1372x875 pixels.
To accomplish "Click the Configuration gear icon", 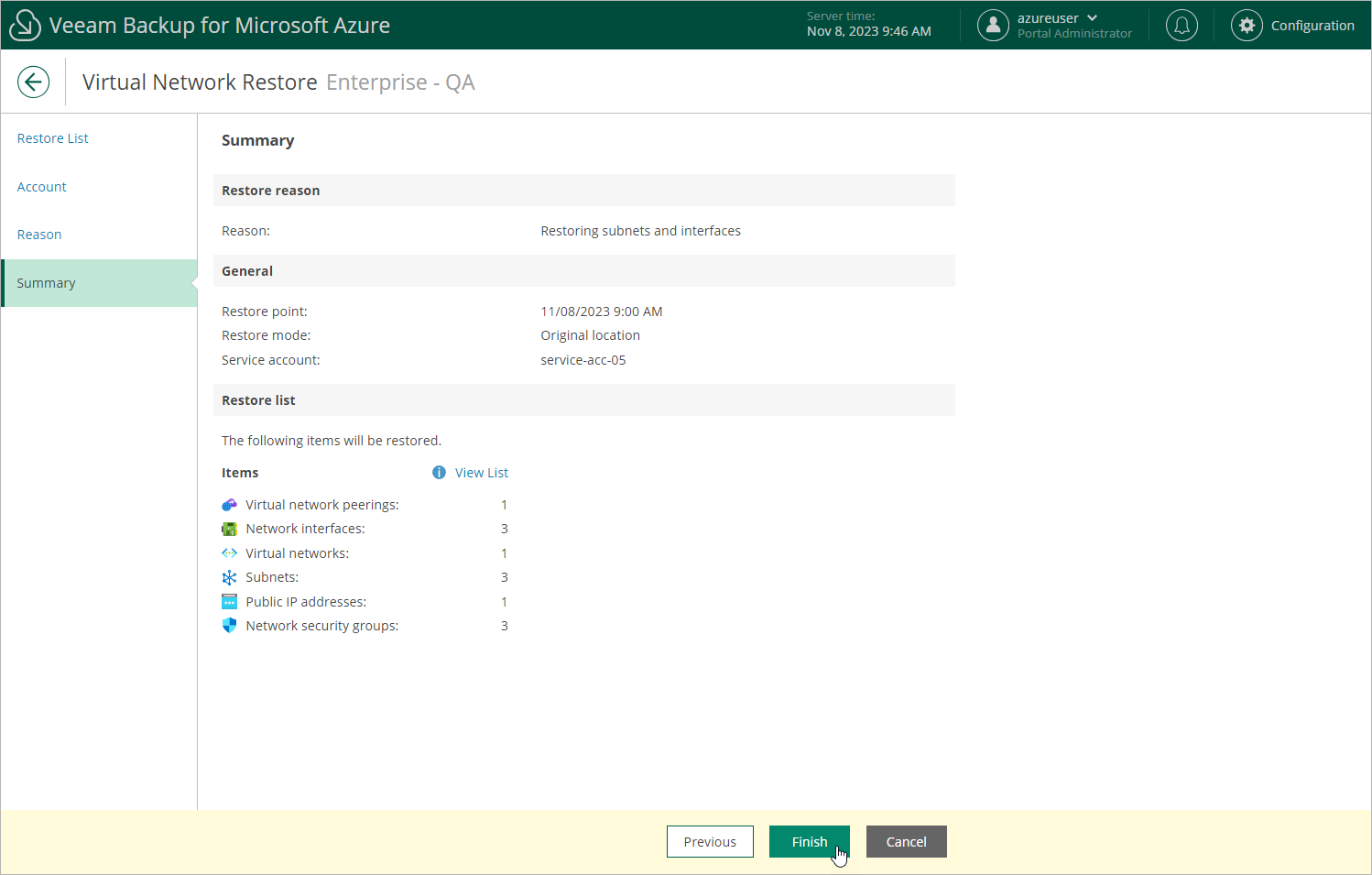I will click(1247, 26).
